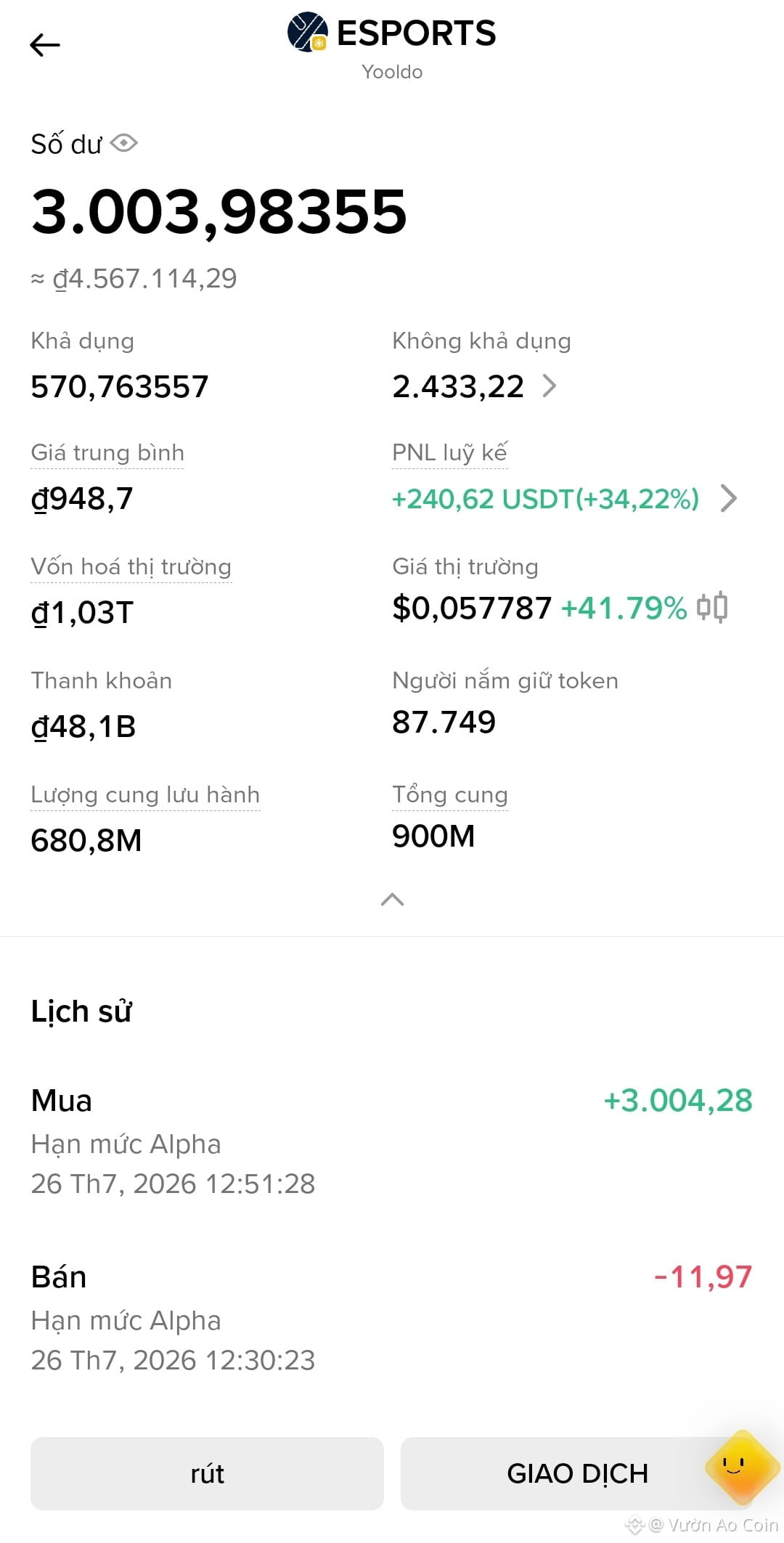This screenshot has height=1543, width=784.
Task: Go back using the arrow icon
Action: 44,45
